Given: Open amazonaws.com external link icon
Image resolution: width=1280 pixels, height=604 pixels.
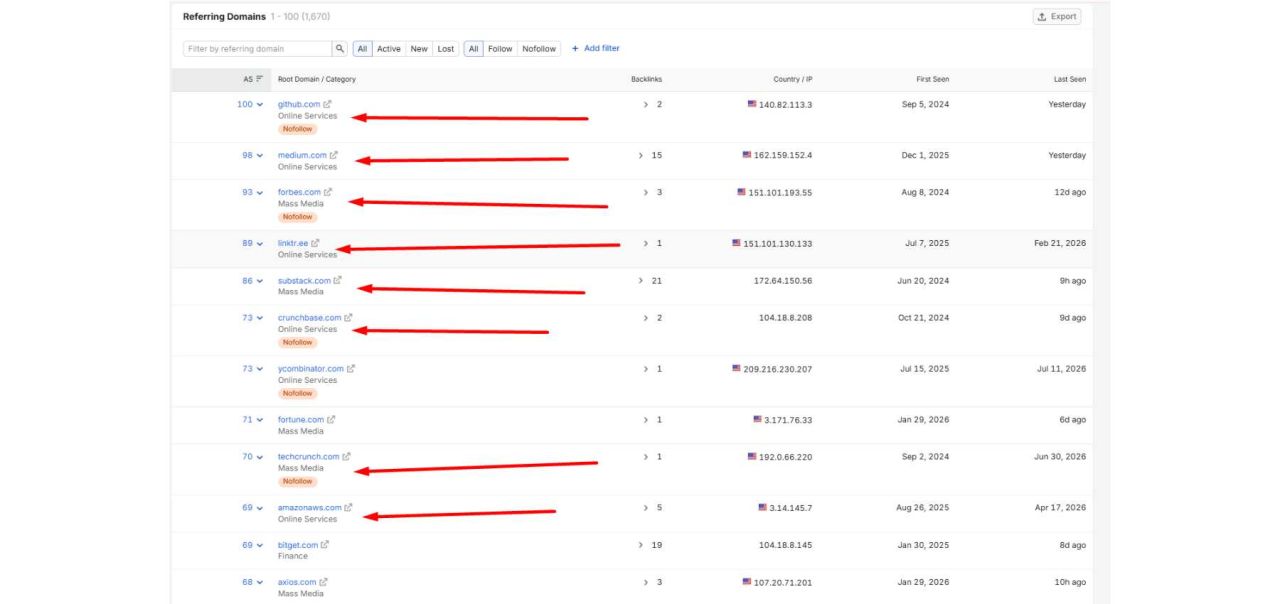Looking at the screenshot, I should point(348,508).
